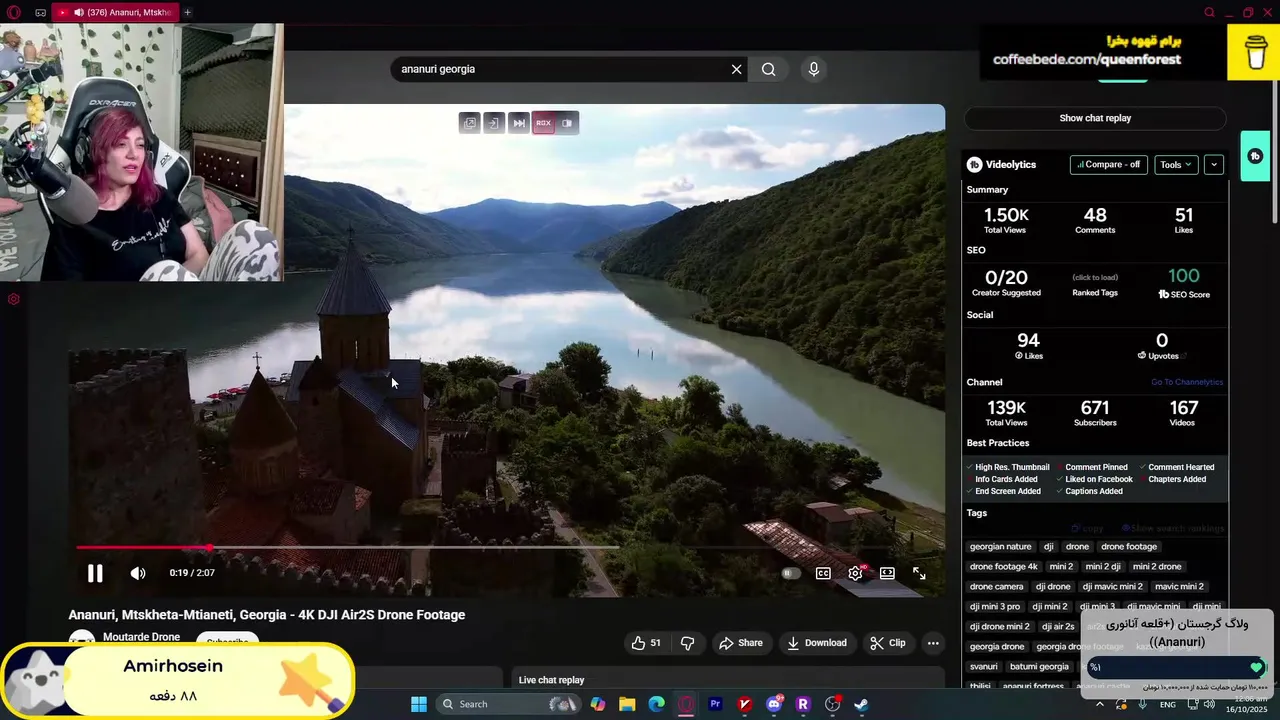Image resolution: width=1280 pixels, height=720 pixels.
Task: Click the 'ananuri georgia' search field
Action: pyautogui.click(x=560, y=69)
